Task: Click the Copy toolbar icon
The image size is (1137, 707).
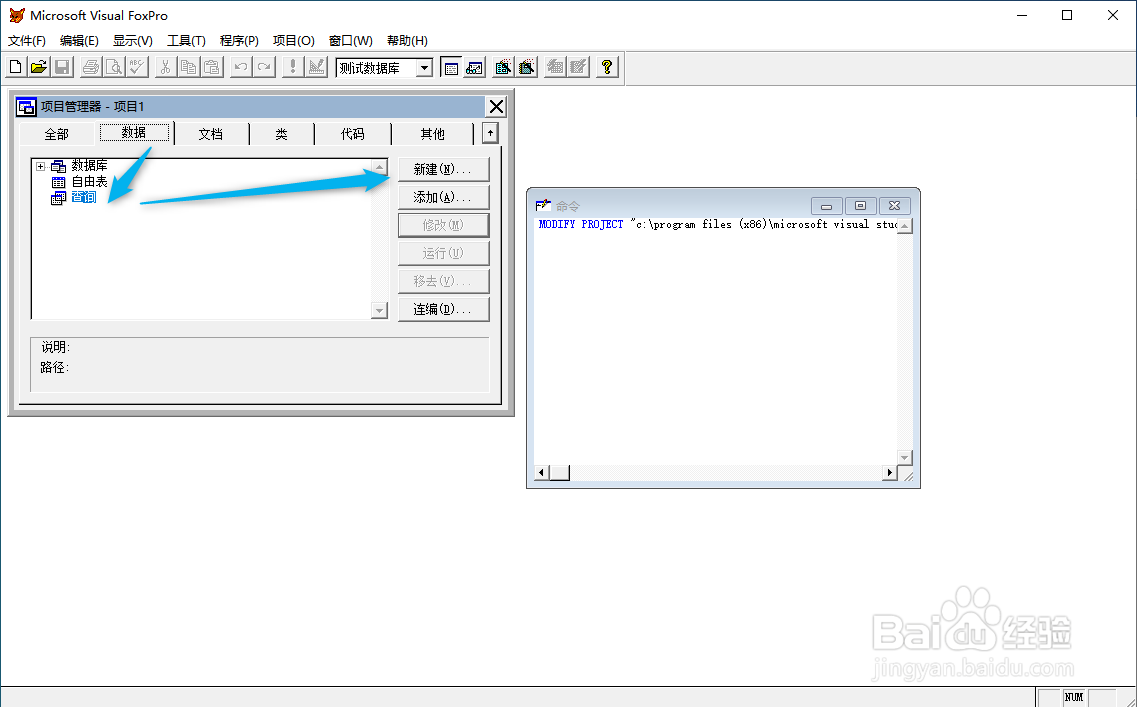Action: point(189,67)
